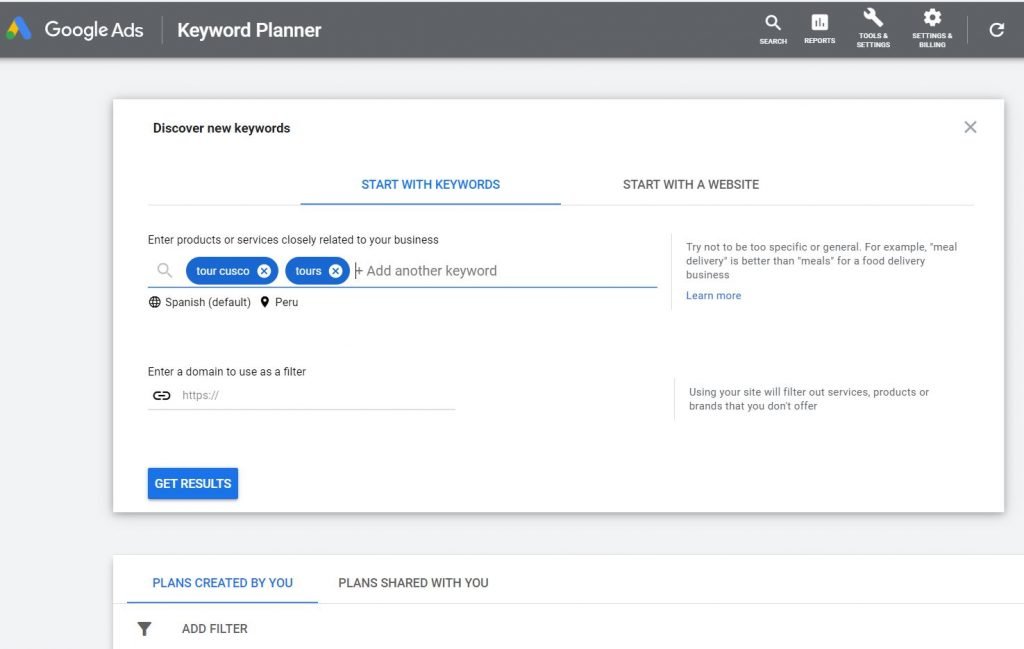Click the refresh icon in header
Image resolution: width=1024 pixels, height=649 pixels.
pos(997,29)
